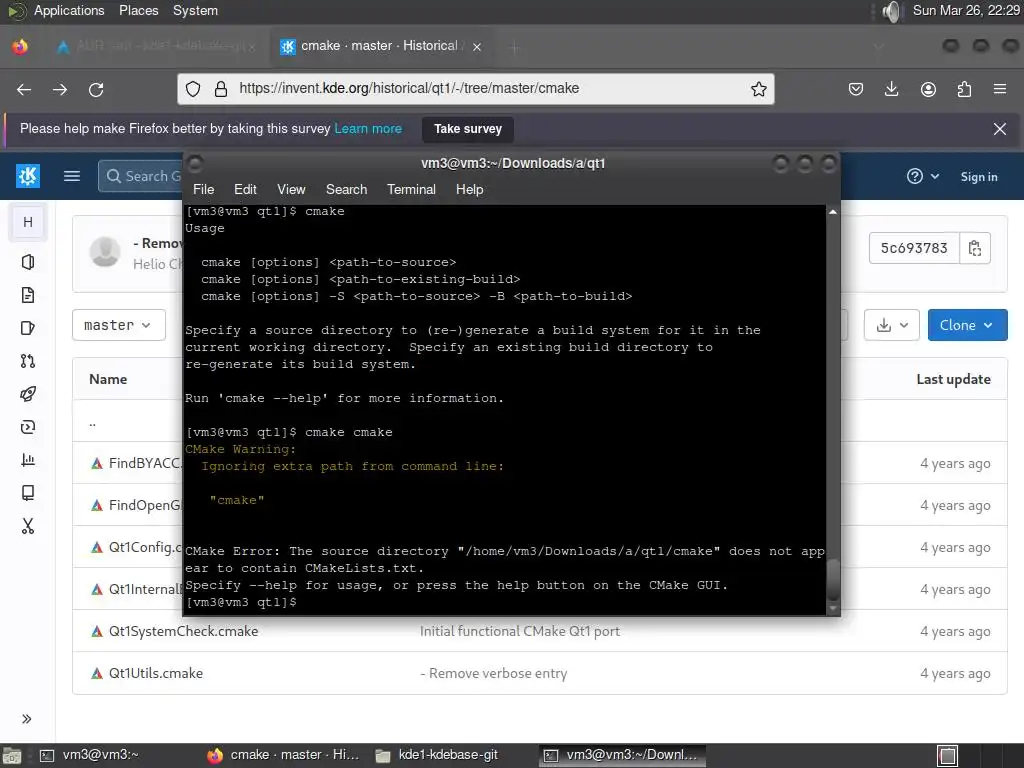Open Qt1Utils.cmake file
Viewport: 1024px width, 768px height.
(155, 673)
